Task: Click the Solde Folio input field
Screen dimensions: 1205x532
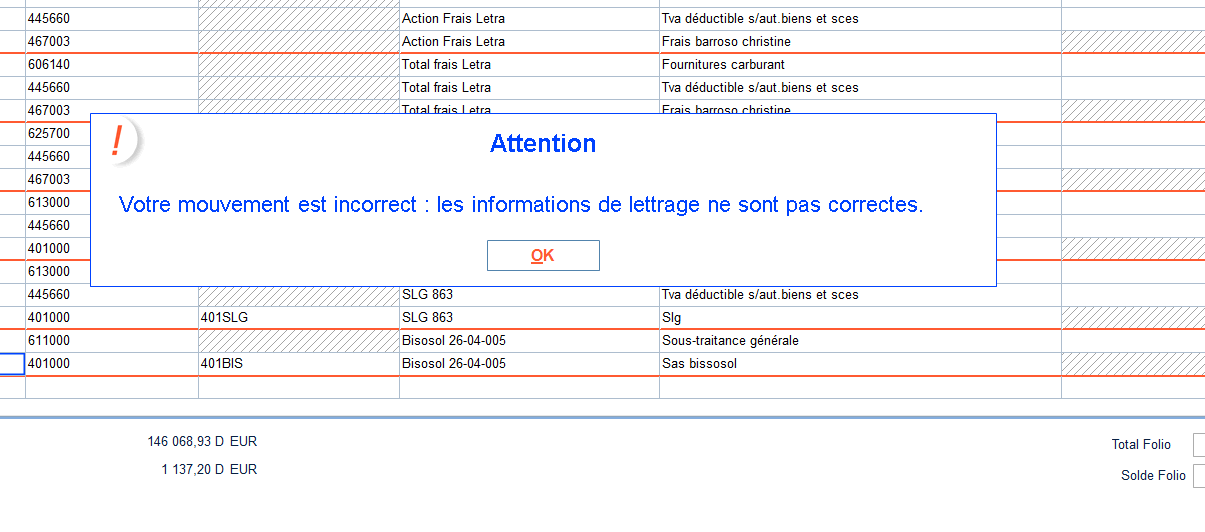Action: [x=1199, y=476]
